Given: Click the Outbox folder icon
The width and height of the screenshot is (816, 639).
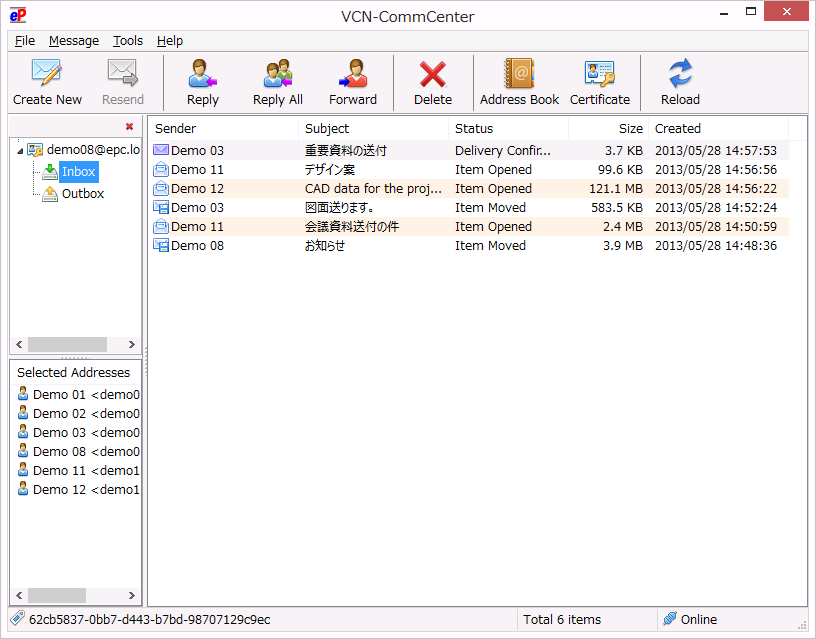Looking at the screenshot, I should click(x=50, y=194).
